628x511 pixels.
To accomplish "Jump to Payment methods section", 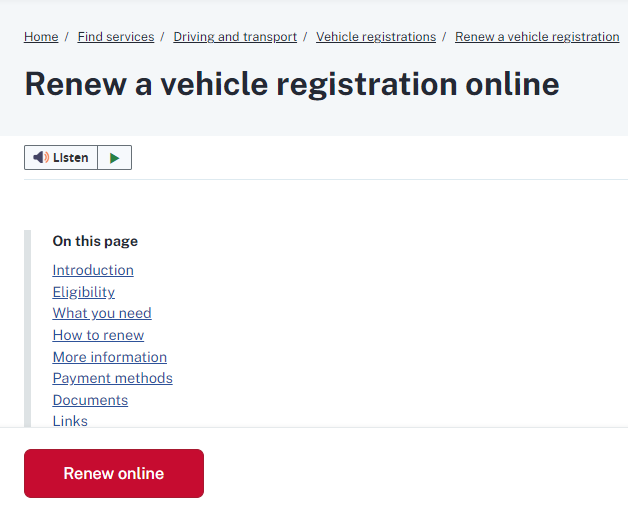I will point(113,378).
